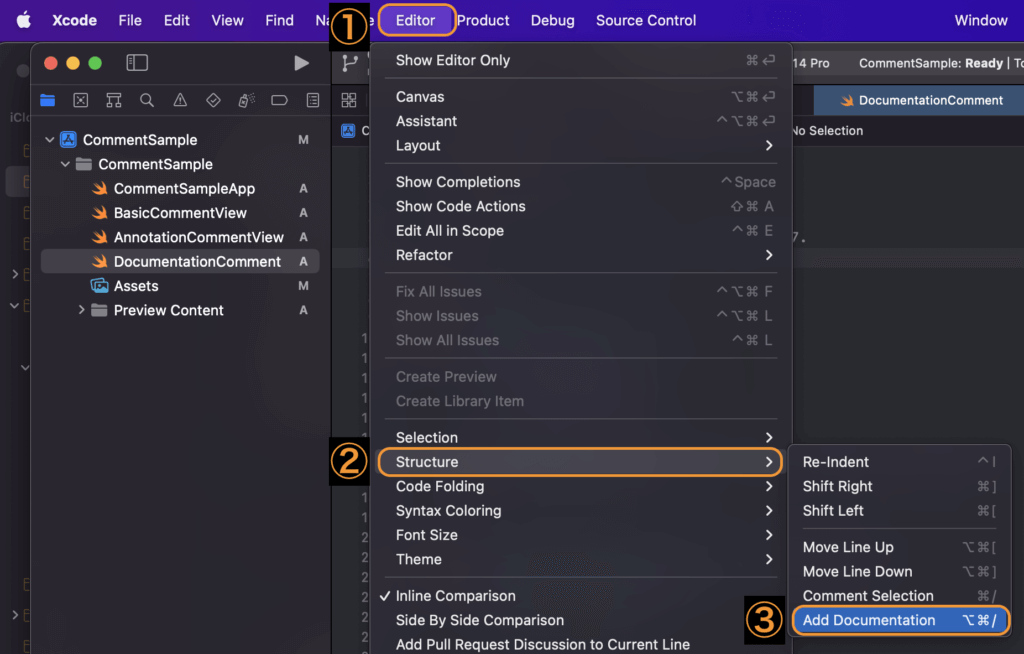Choose Comment Selection
1024x654 pixels.
pos(900,596)
